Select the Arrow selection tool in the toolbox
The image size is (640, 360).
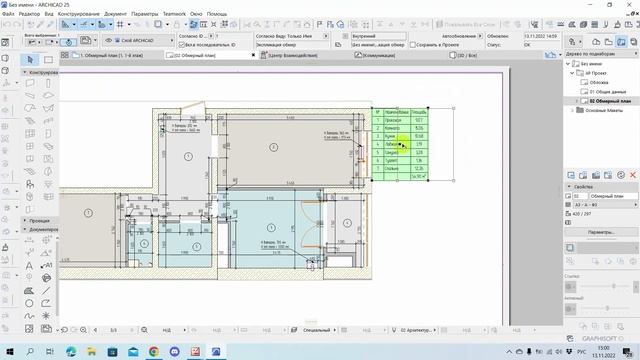click(x=30, y=60)
